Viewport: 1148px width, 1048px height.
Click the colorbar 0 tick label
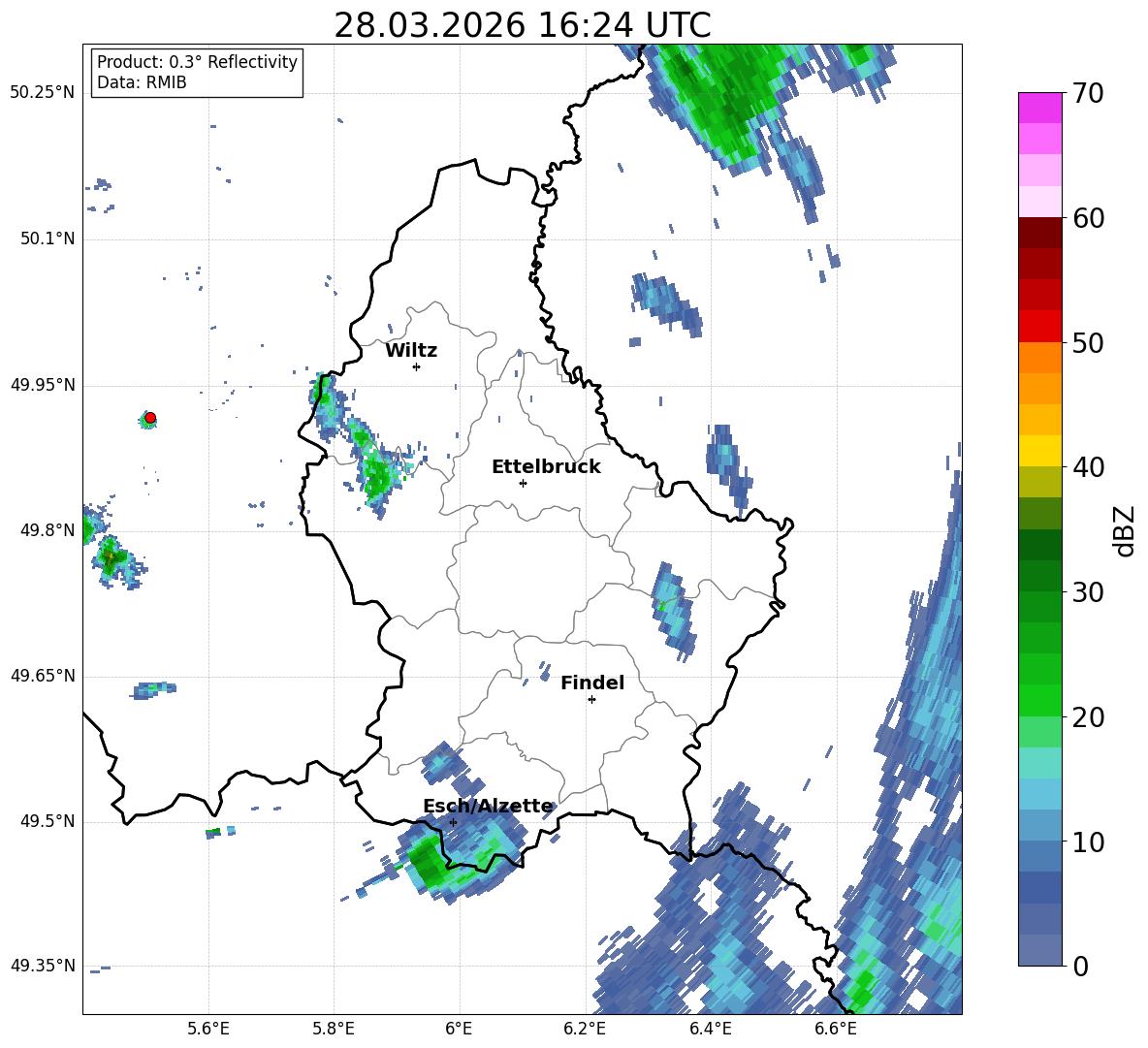[x=1081, y=966]
